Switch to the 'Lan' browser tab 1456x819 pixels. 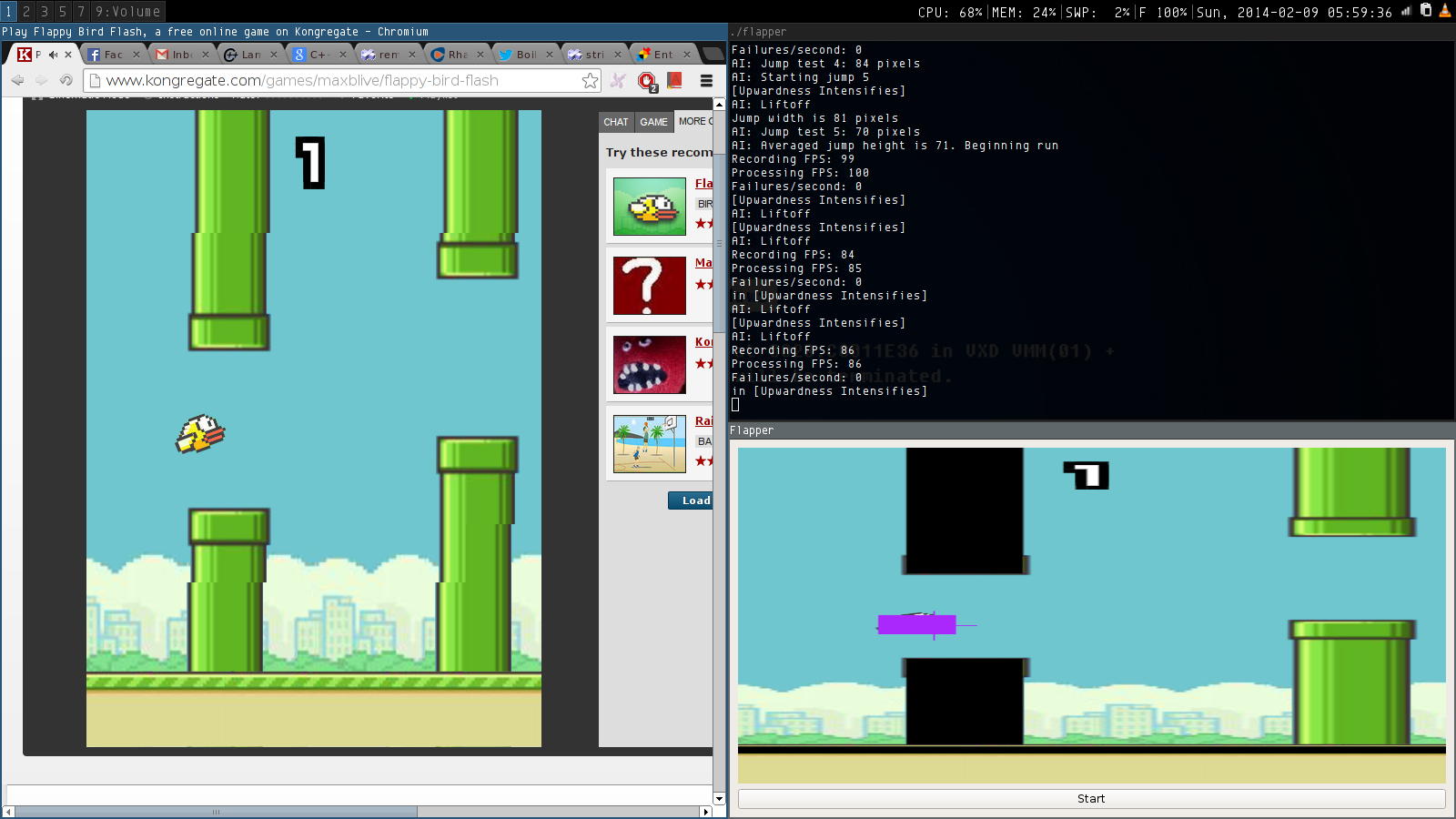pyautogui.click(x=250, y=55)
